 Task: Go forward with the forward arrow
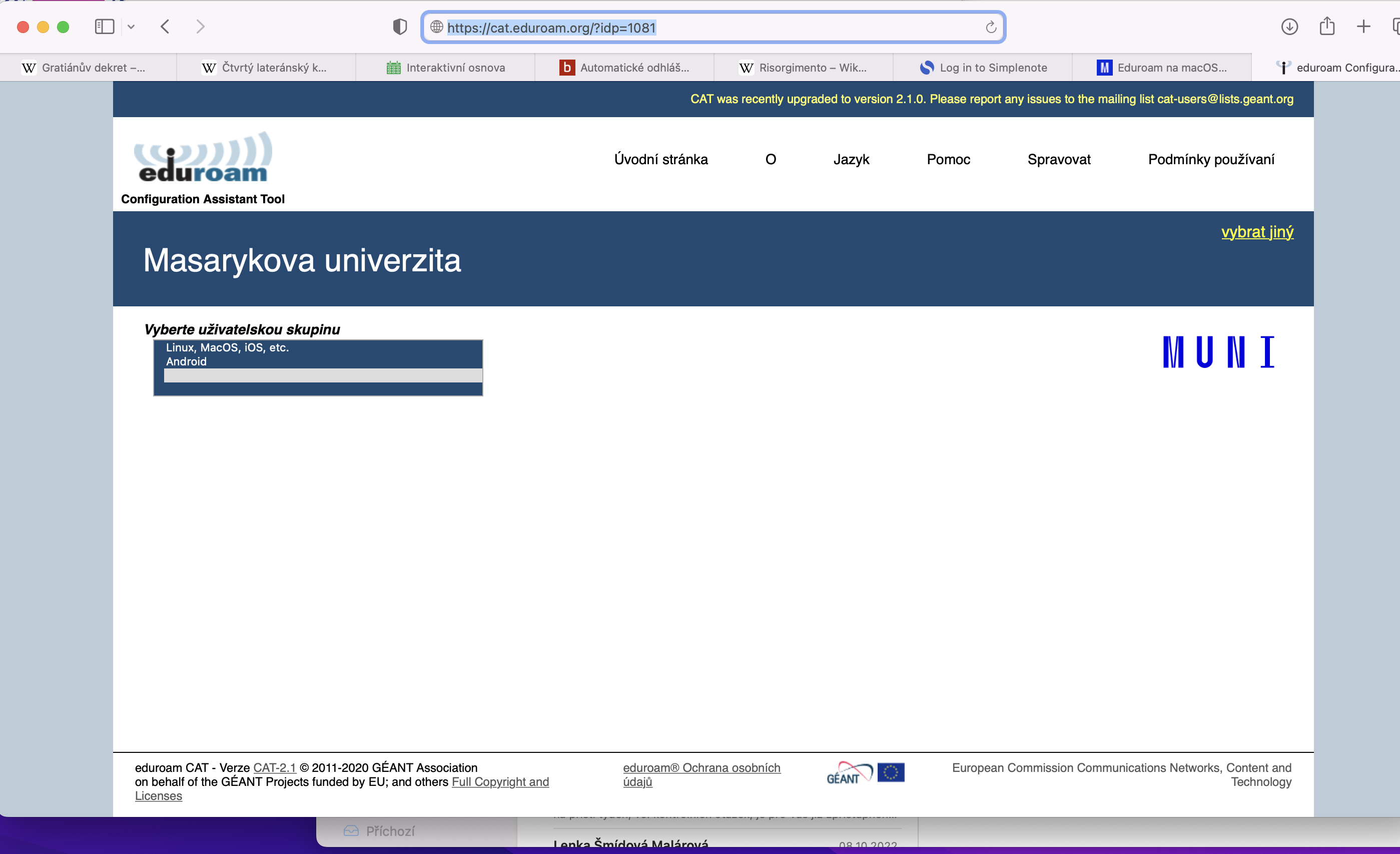[x=200, y=27]
